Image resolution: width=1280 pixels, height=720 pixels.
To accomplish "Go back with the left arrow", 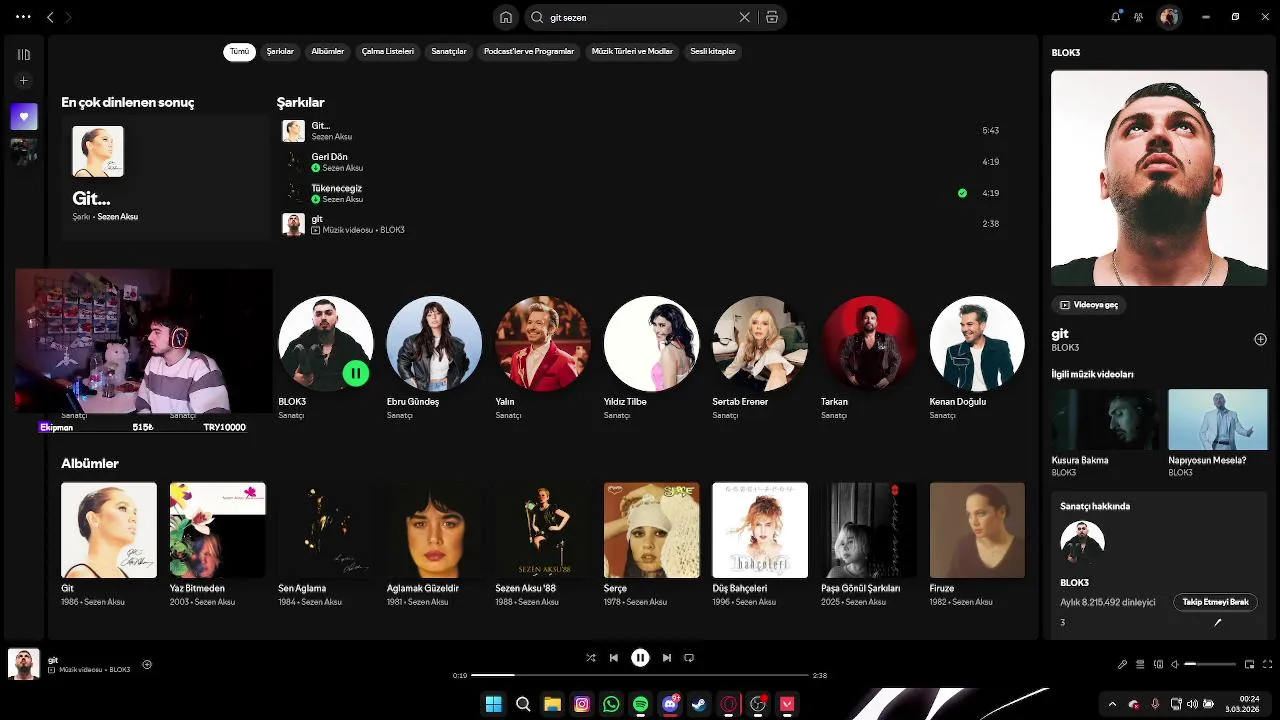I will (x=50, y=17).
